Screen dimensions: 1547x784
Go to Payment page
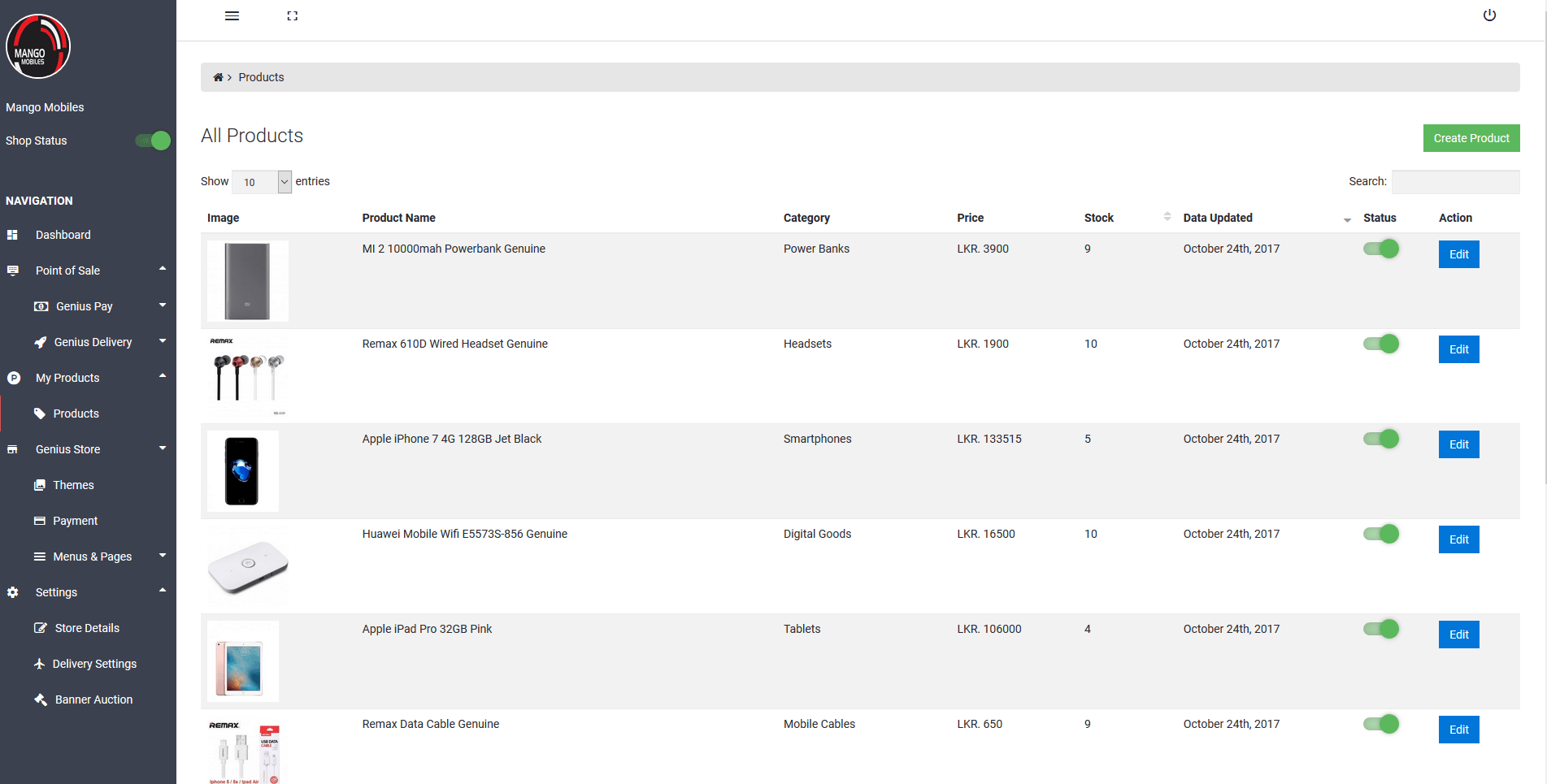pyautogui.click(x=75, y=521)
